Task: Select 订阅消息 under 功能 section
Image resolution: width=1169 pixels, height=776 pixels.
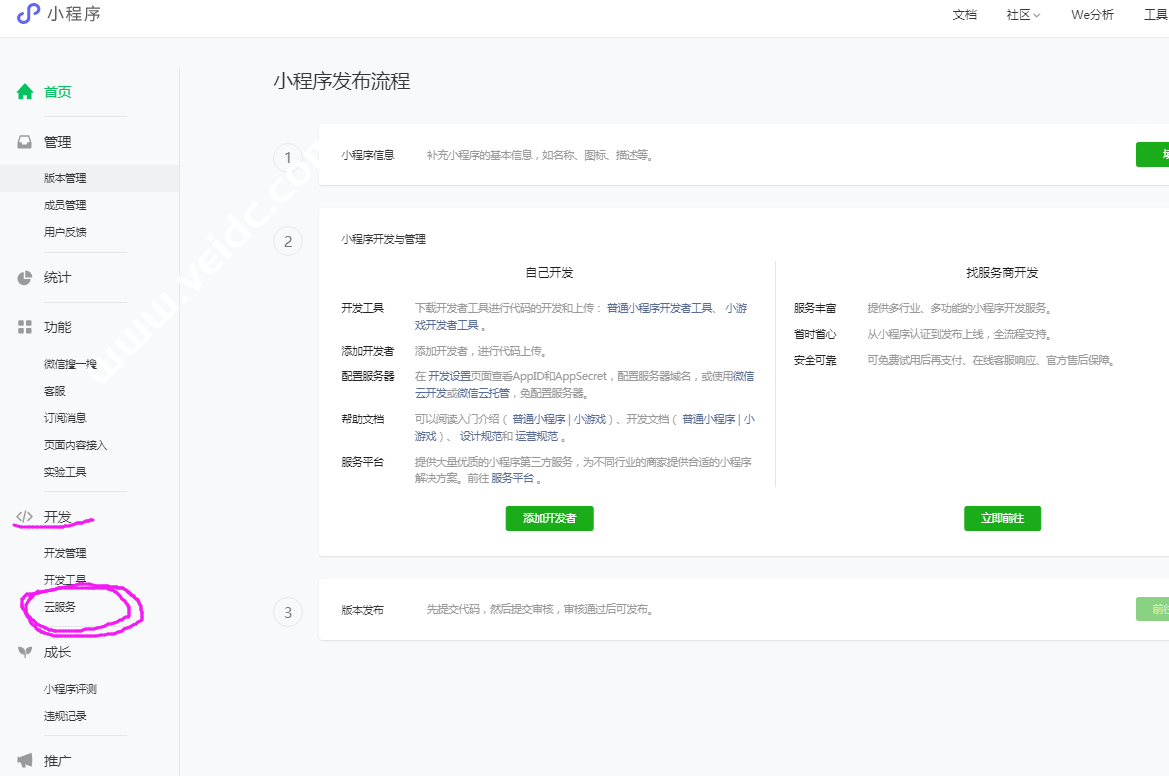Action: pyautogui.click(x=65, y=418)
